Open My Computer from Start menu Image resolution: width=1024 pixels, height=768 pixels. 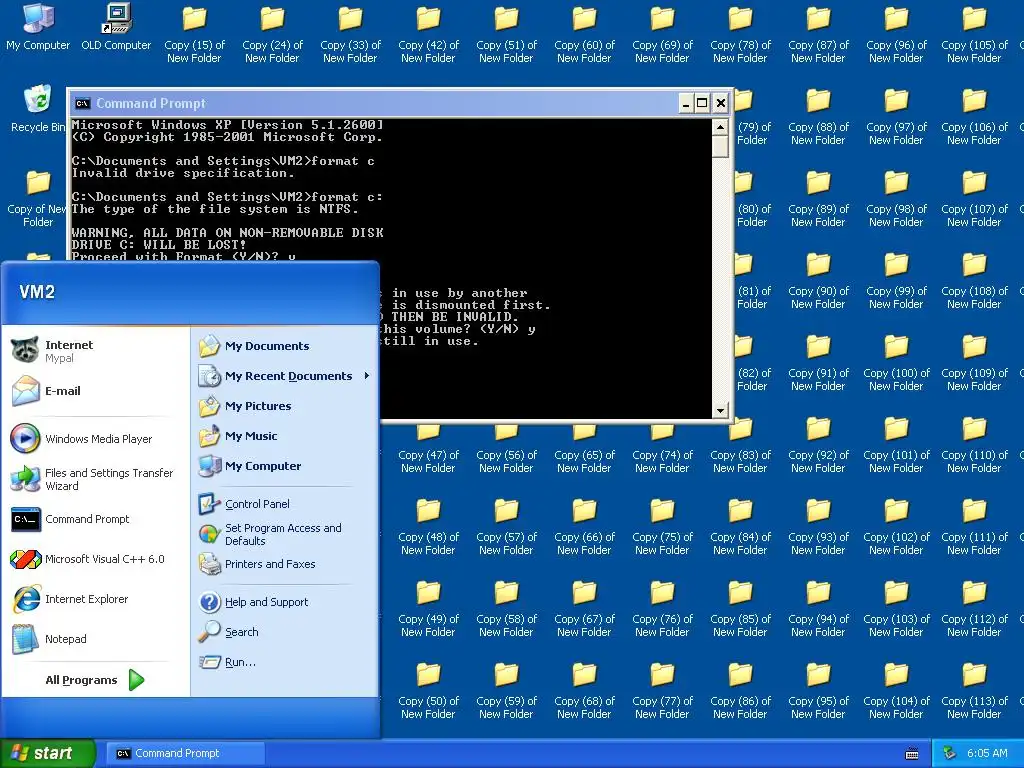[x=284, y=466]
